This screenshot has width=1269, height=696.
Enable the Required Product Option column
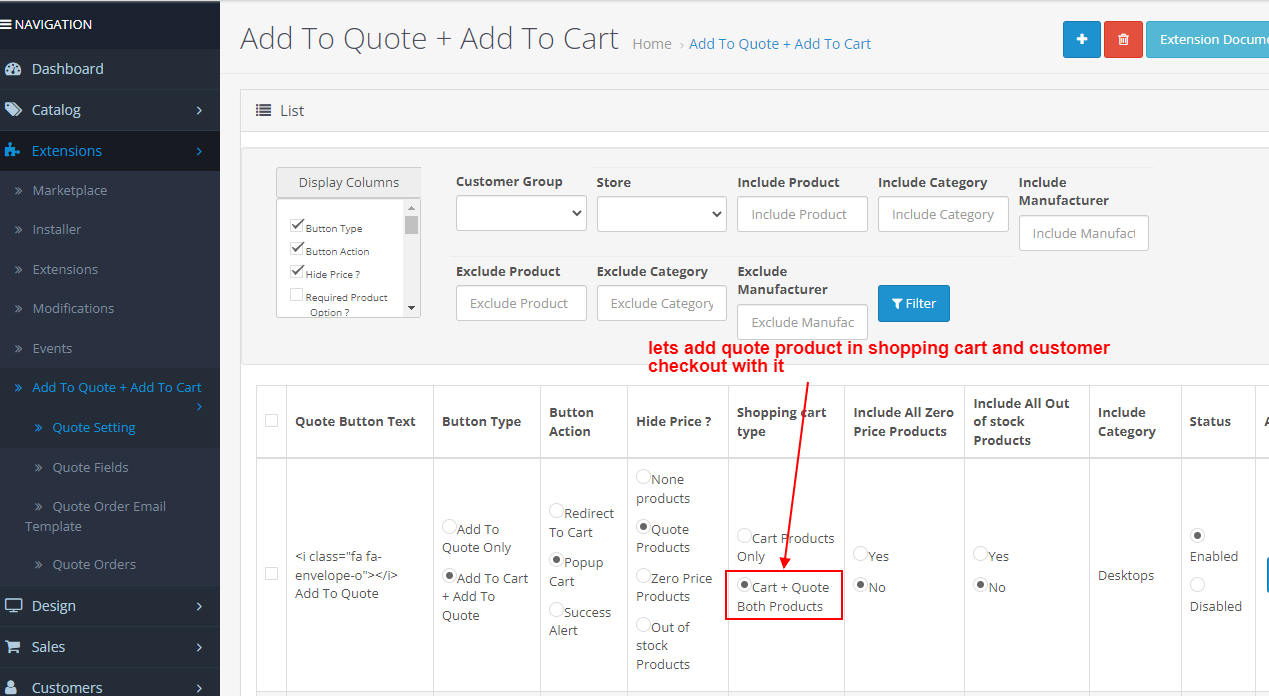pyautogui.click(x=297, y=293)
